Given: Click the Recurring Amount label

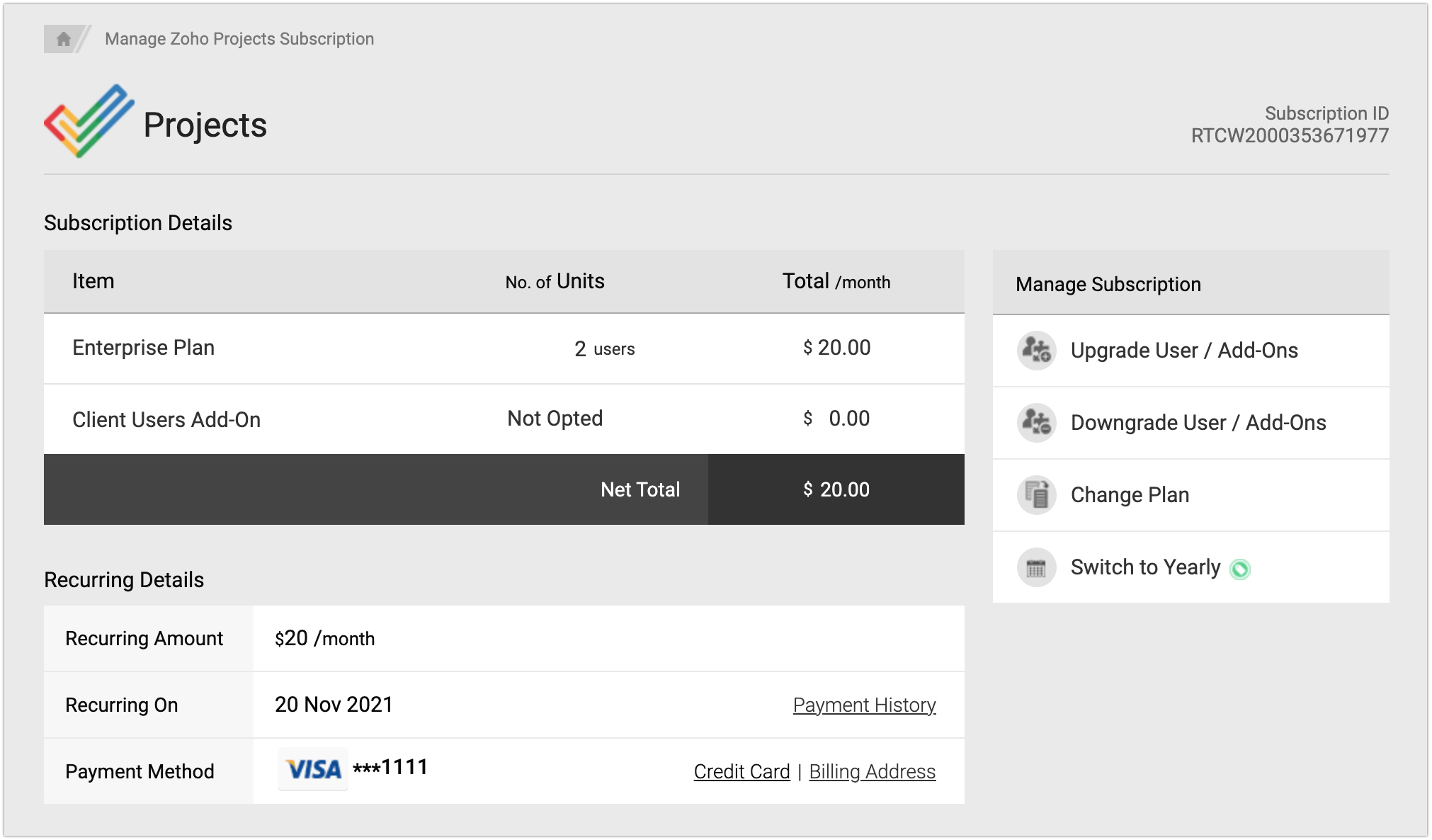Looking at the screenshot, I should [x=144, y=638].
